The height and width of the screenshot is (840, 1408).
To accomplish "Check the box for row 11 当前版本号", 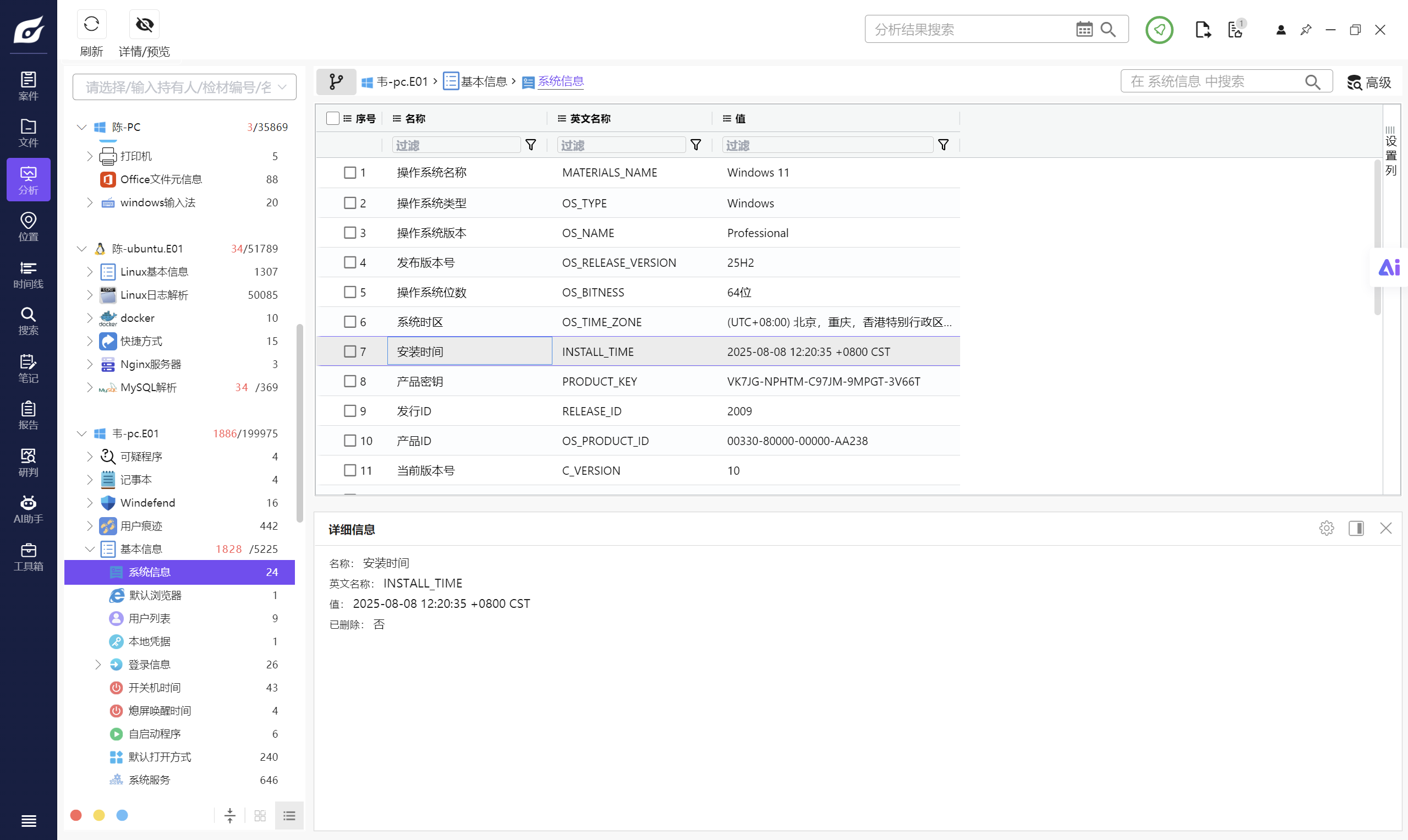I will [x=350, y=470].
